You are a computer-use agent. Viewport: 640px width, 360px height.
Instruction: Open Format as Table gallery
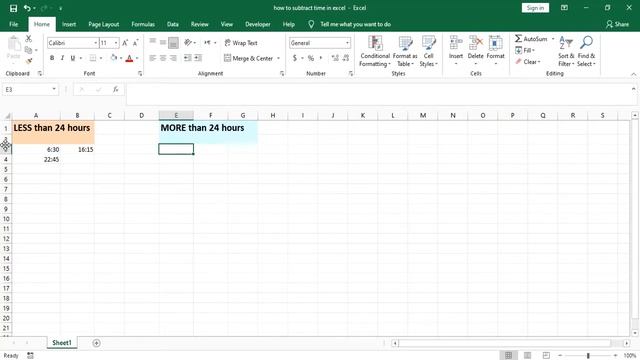(x=405, y=51)
